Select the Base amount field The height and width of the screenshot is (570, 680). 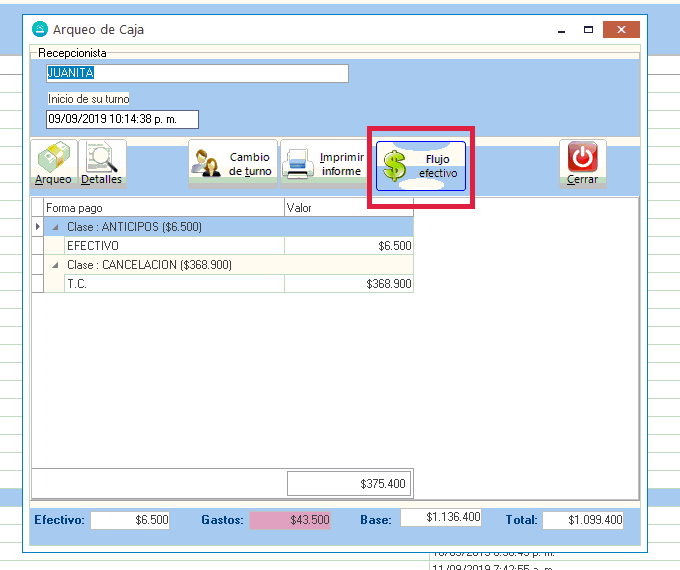[x=441, y=518]
